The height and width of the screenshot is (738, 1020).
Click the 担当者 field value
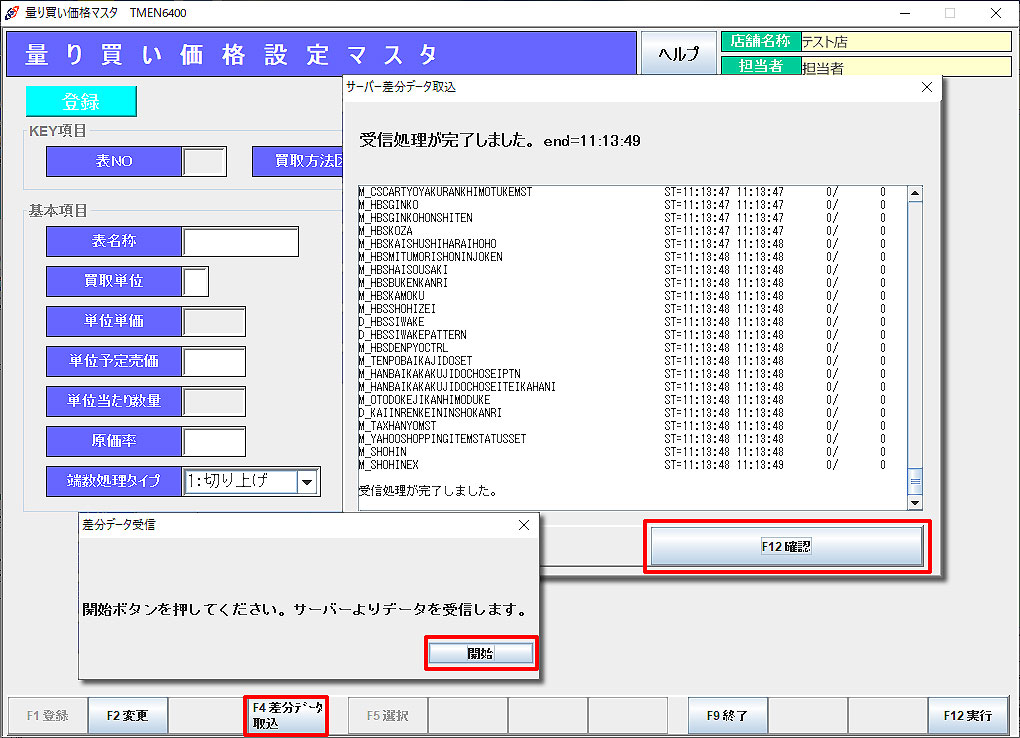(906, 67)
